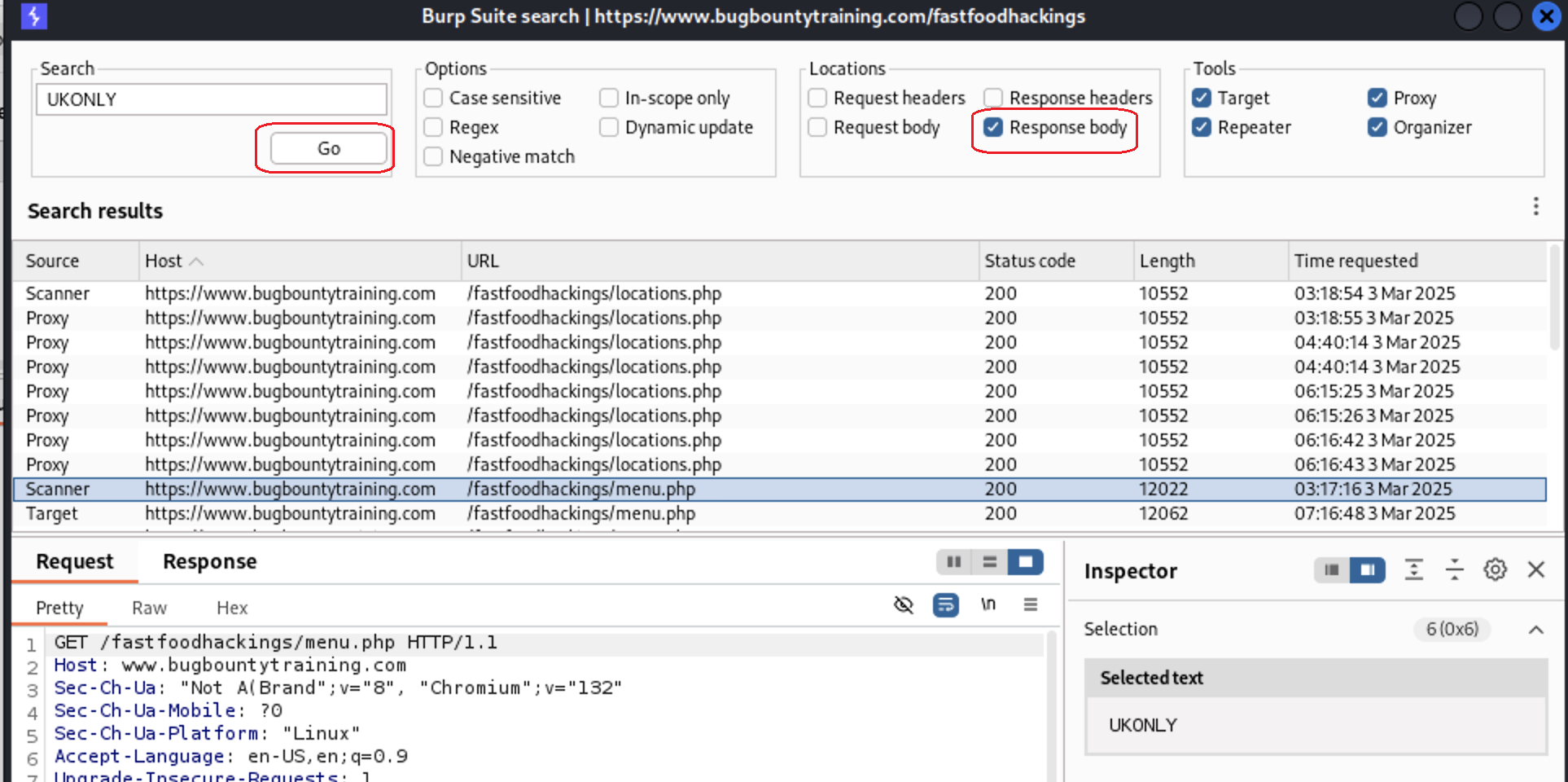Check the Request headers location
Viewport: 1568px width, 782px height.
coord(817,98)
